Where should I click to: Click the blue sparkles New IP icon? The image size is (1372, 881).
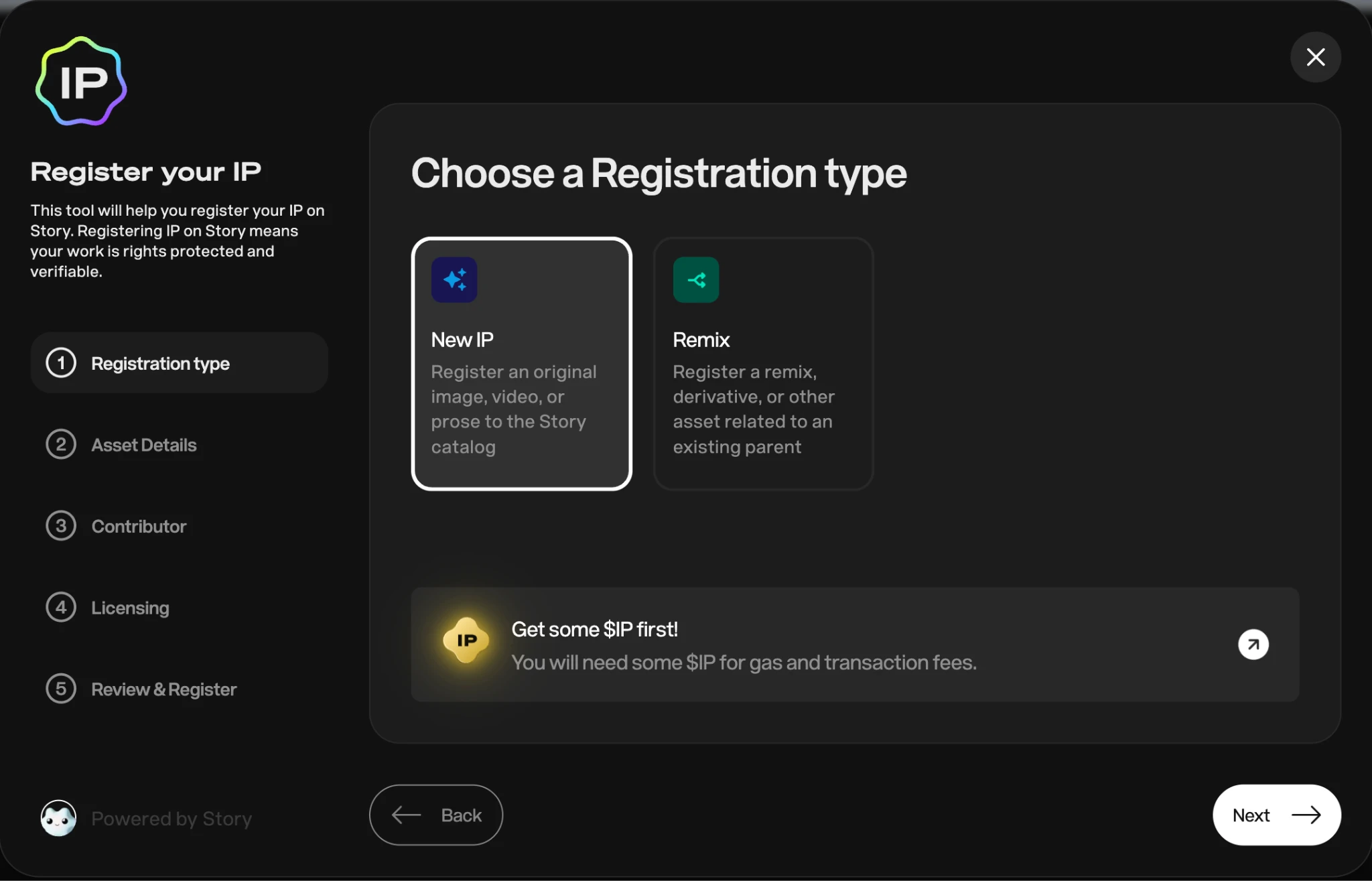[x=454, y=280]
